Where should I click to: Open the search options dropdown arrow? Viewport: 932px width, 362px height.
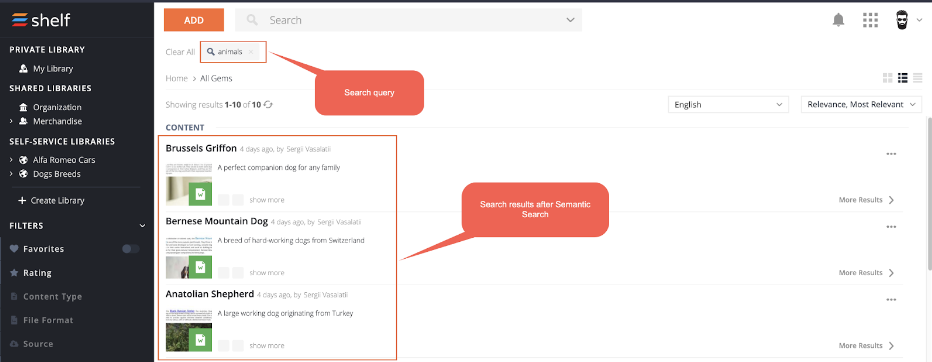(x=571, y=20)
